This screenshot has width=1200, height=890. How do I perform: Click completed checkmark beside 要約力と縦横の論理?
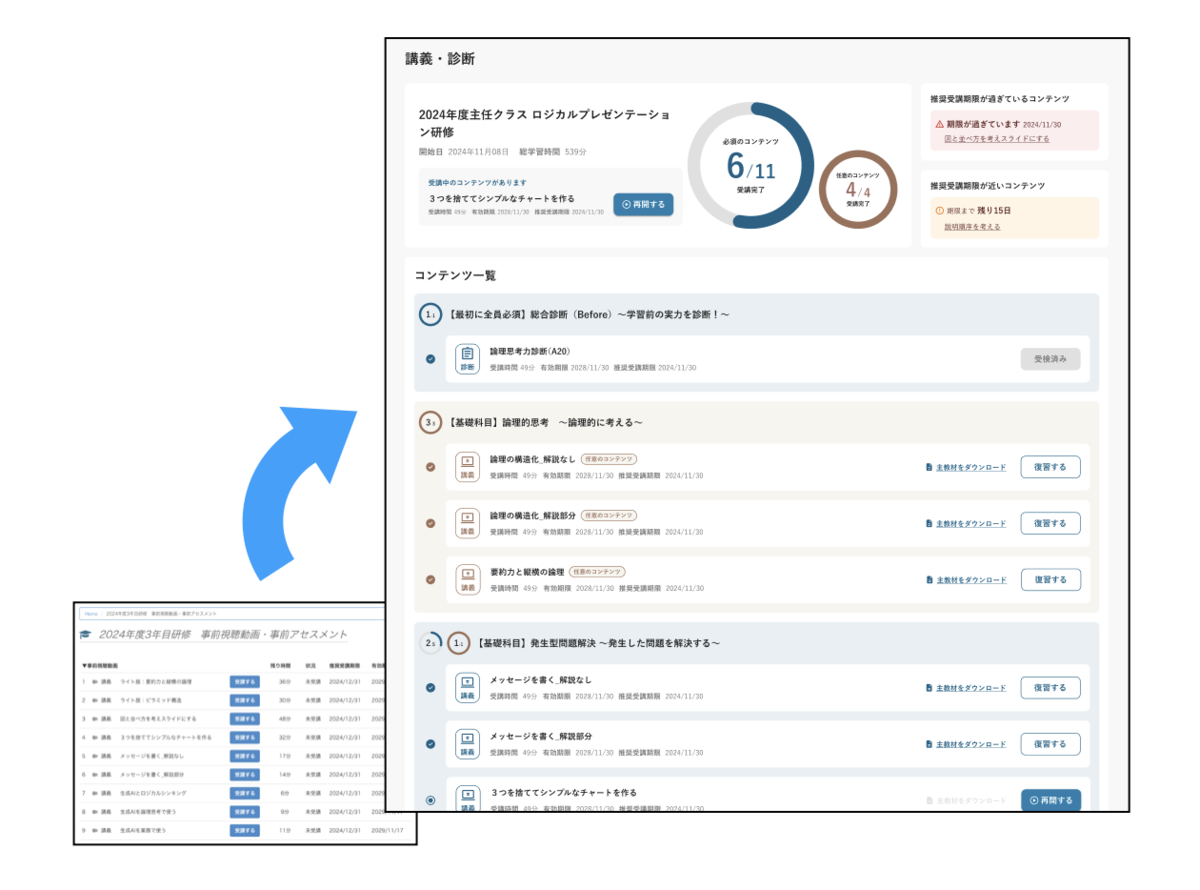tap(431, 579)
